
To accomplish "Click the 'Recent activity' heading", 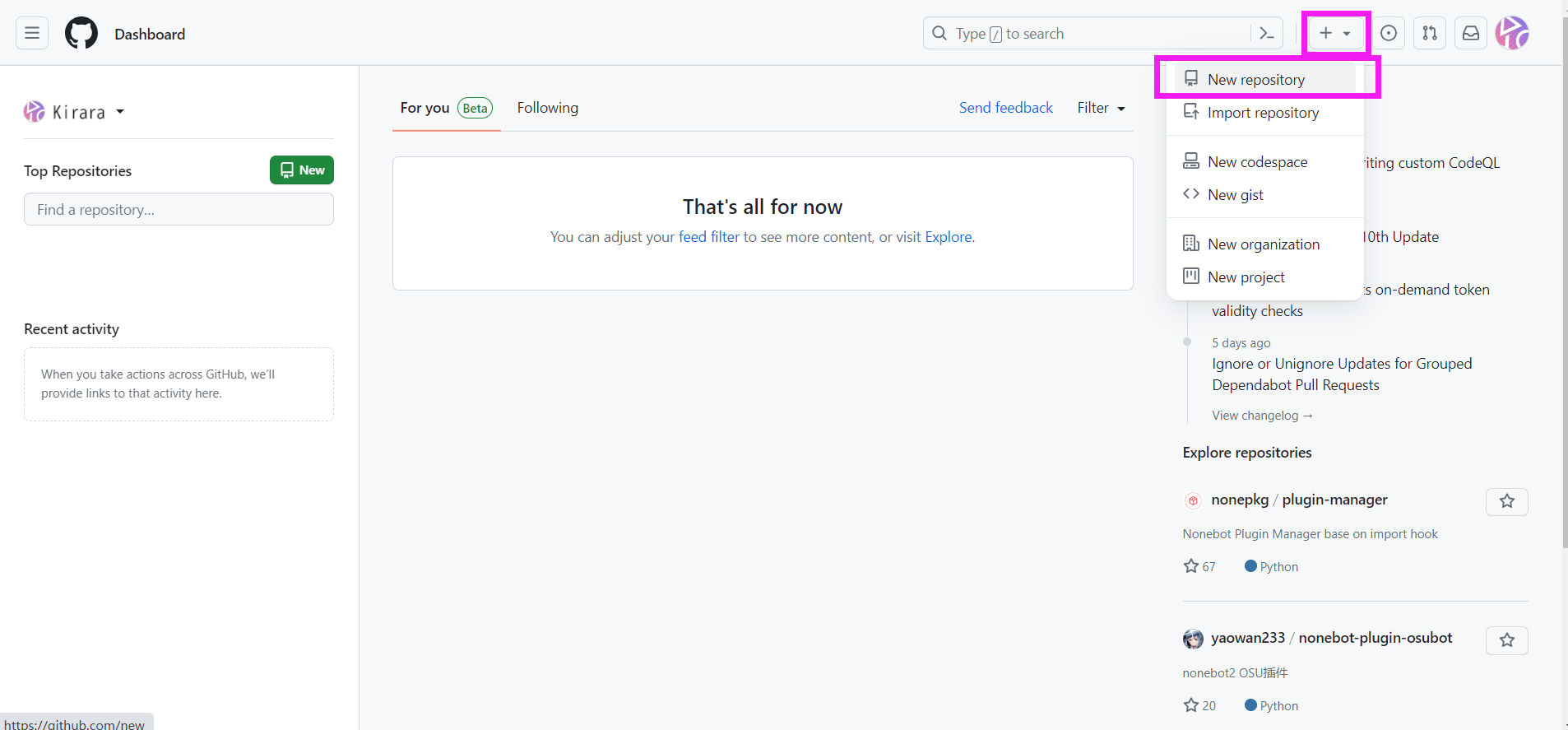I will point(72,329).
